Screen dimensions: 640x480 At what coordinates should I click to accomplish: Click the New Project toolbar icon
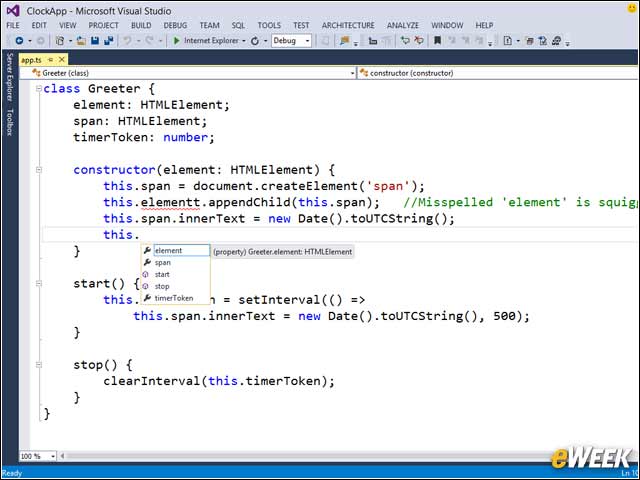coord(60,41)
